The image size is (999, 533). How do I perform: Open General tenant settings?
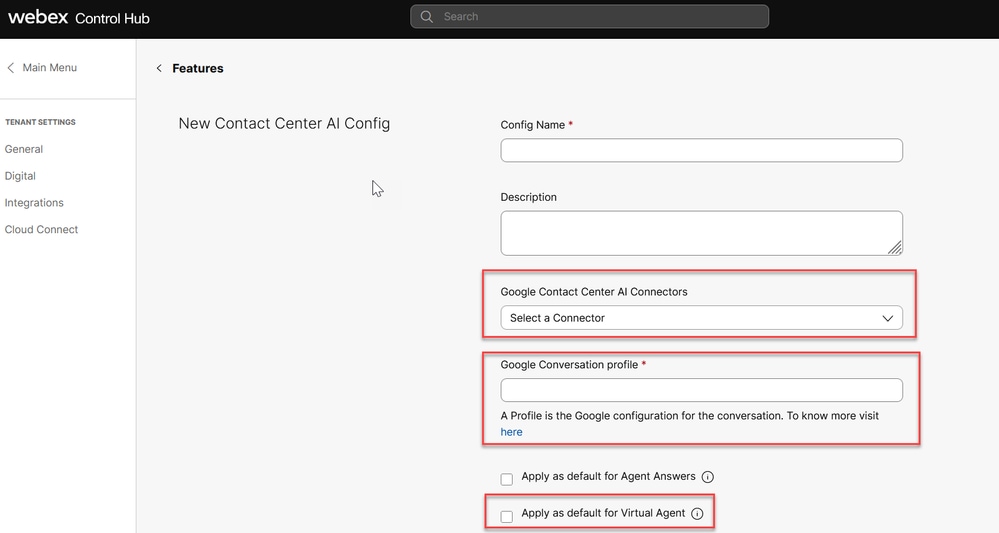click(x=24, y=149)
